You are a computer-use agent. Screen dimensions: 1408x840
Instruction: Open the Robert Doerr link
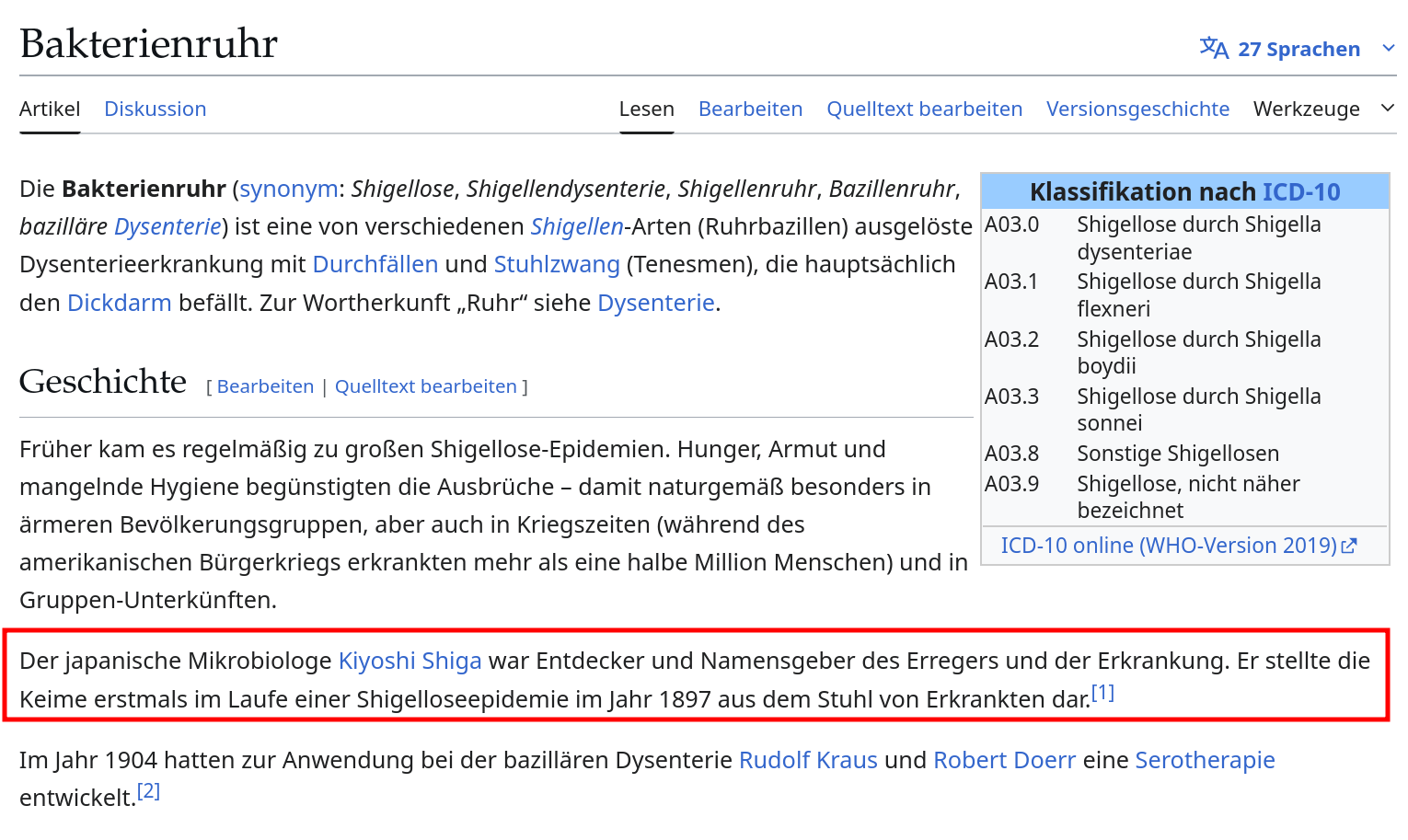click(1005, 760)
